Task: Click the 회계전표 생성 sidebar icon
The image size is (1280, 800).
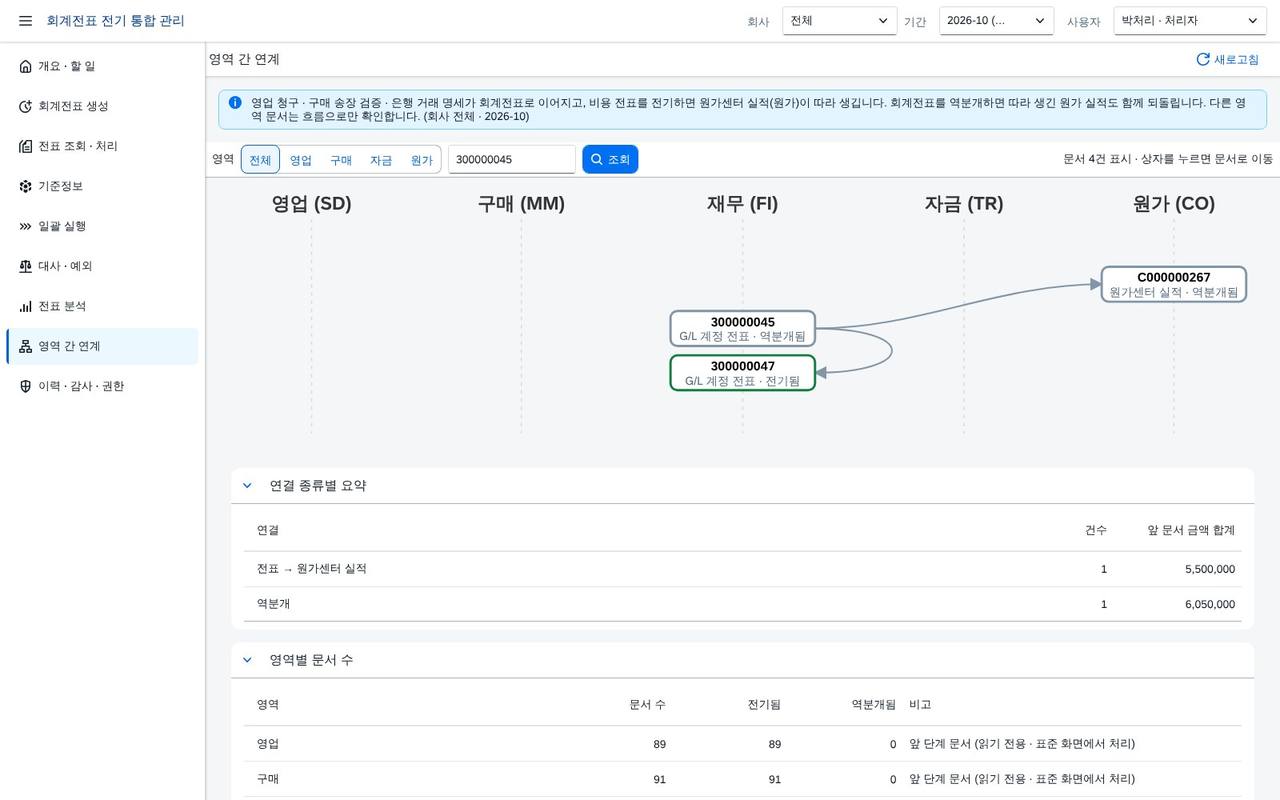Action: point(26,106)
